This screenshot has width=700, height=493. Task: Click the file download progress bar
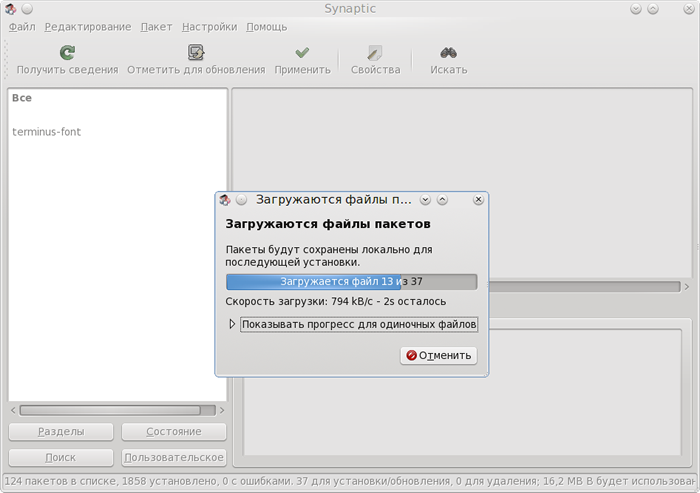pyautogui.click(x=351, y=282)
